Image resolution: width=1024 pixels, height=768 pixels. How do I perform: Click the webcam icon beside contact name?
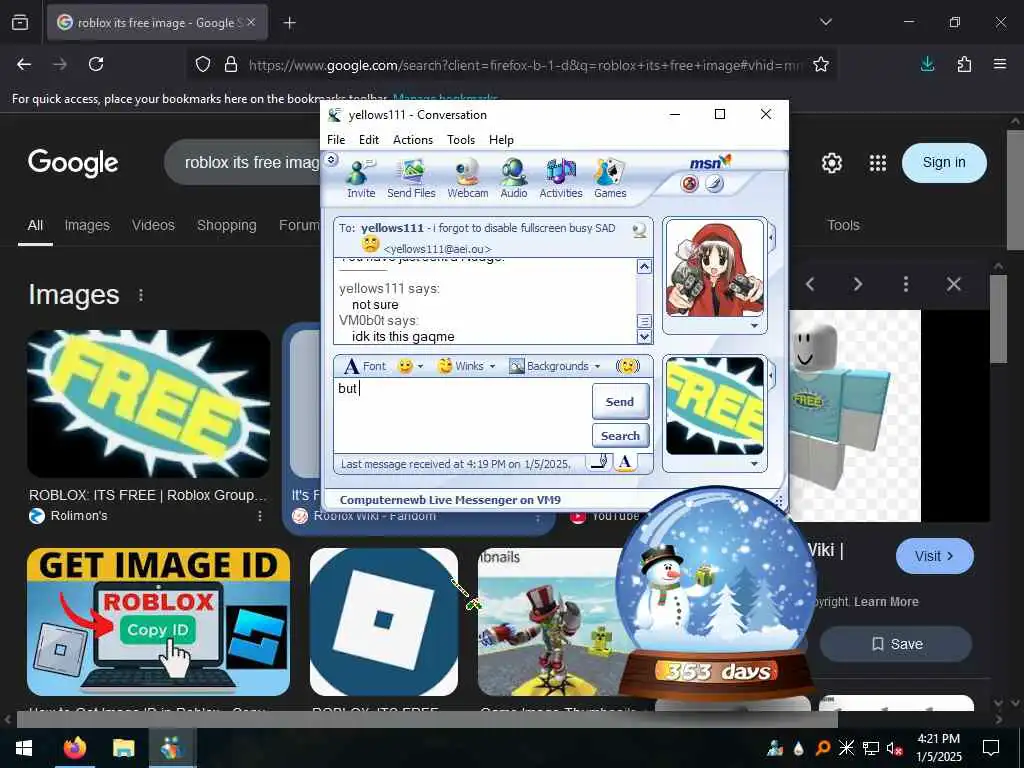tap(639, 229)
